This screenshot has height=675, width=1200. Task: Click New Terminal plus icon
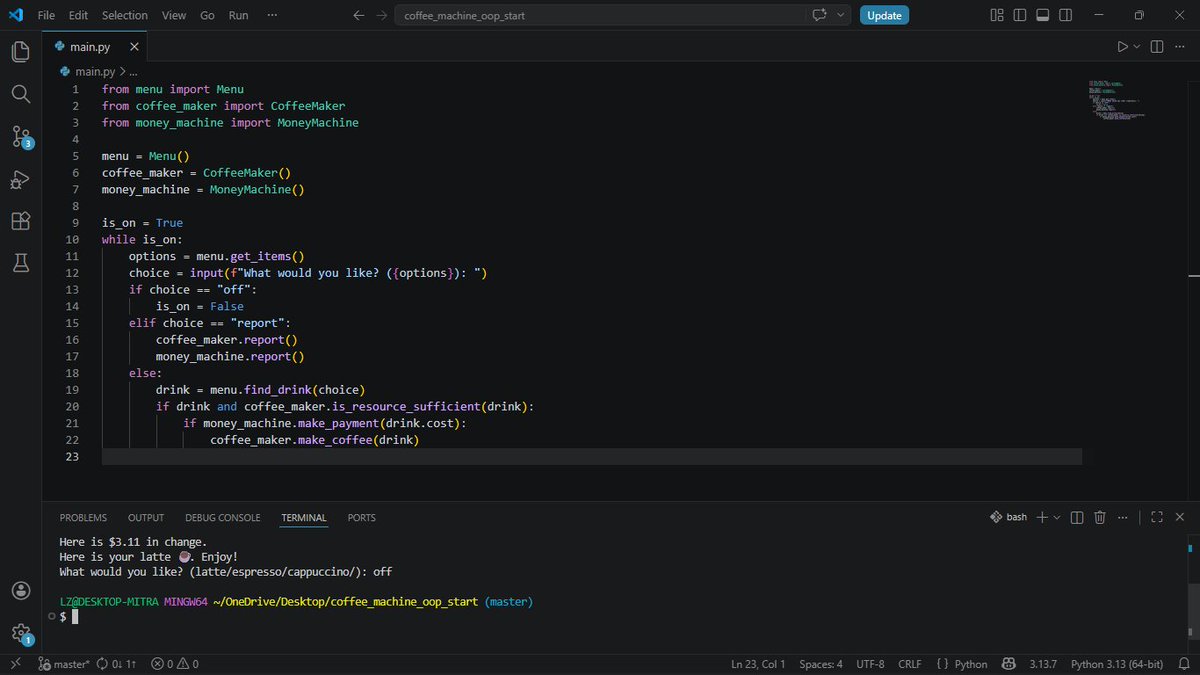pyautogui.click(x=1042, y=517)
